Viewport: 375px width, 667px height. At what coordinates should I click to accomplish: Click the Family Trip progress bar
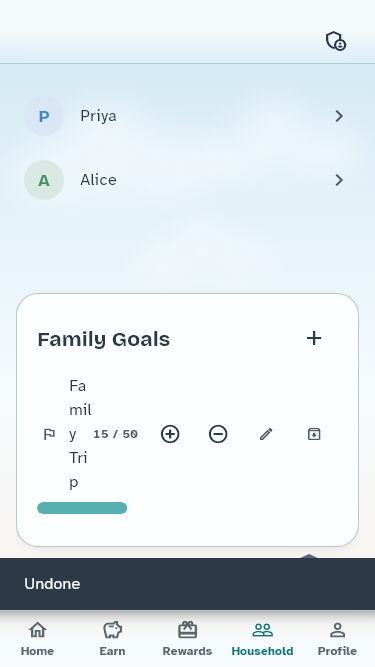tap(82, 508)
